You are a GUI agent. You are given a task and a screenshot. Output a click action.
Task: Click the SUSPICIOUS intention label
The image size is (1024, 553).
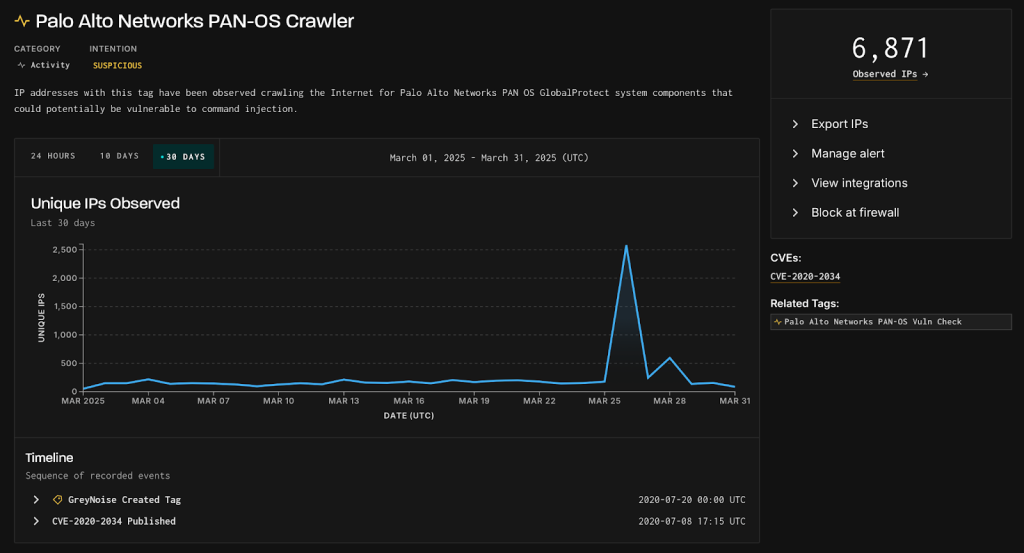point(118,65)
